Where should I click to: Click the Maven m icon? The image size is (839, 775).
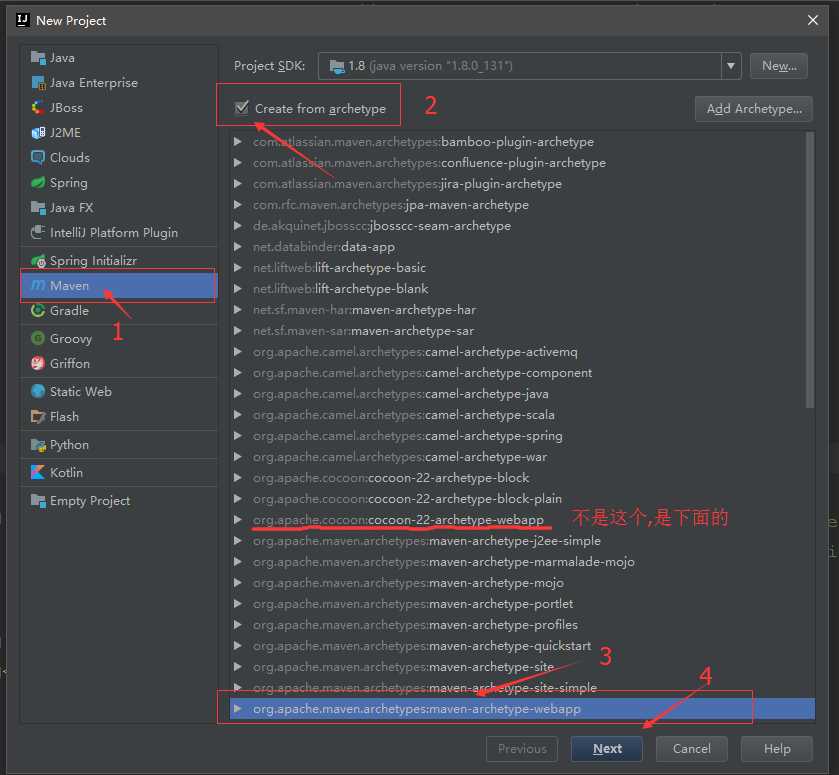pos(38,285)
